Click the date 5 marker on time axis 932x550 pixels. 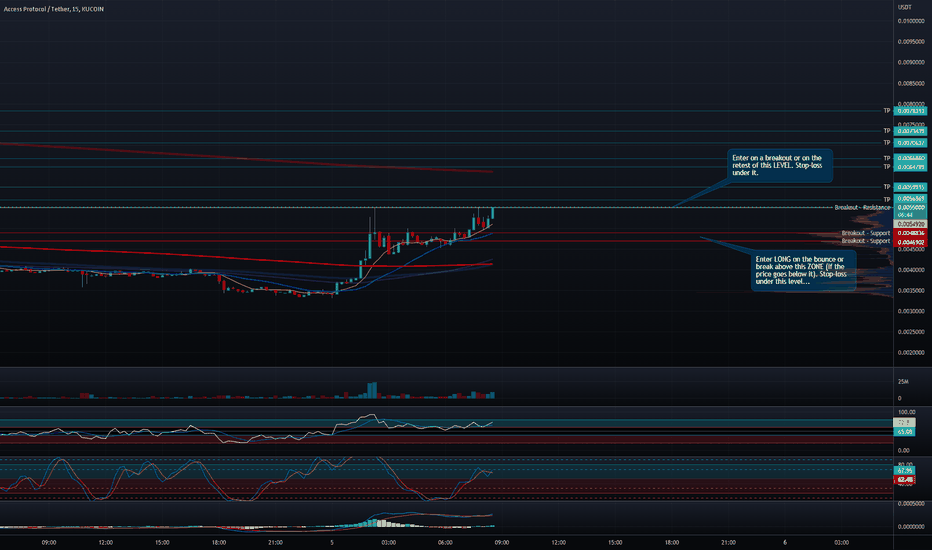[x=332, y=542]
